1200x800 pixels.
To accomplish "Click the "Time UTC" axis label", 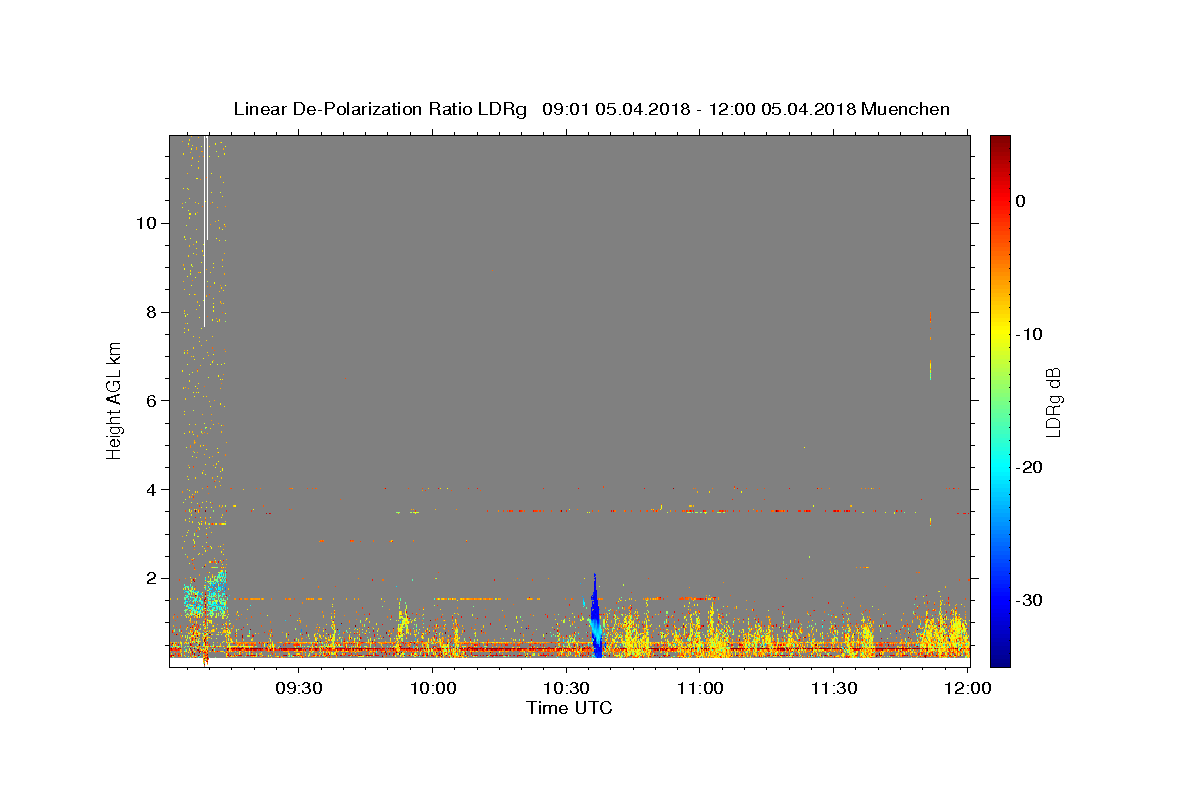I will pos(569,709).
